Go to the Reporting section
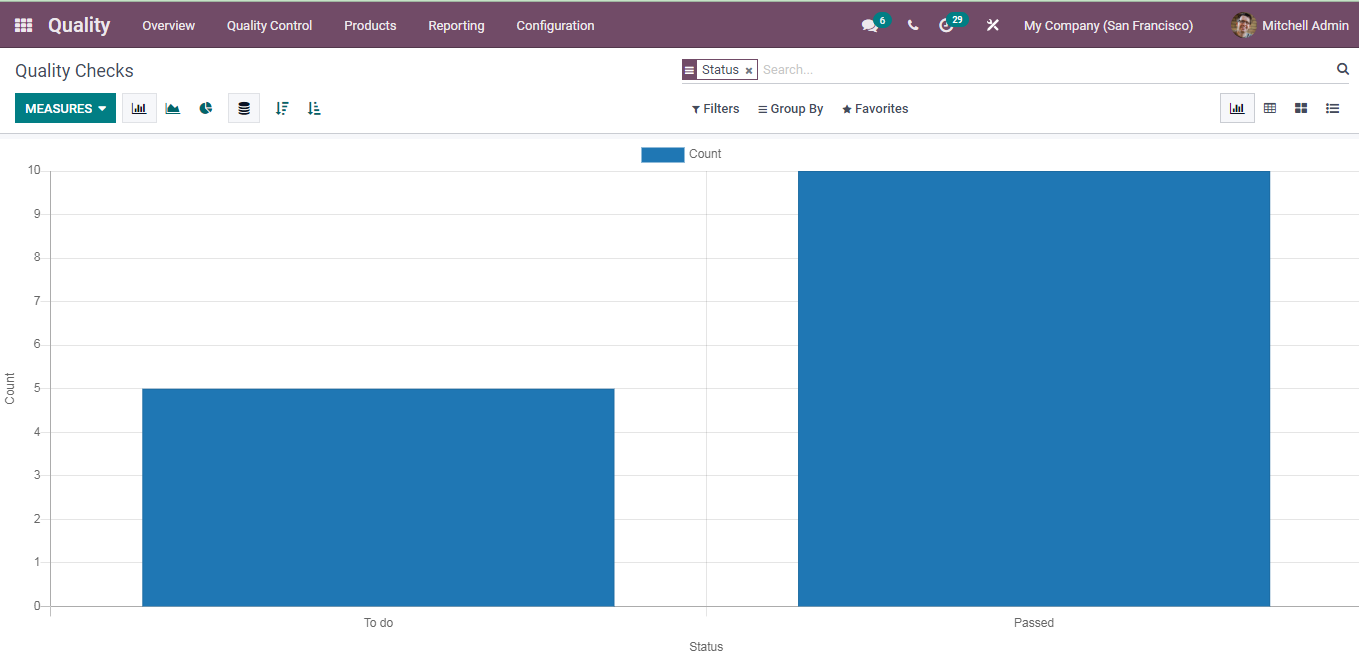The width and height of the screenshot is (1359, 657). 456,25
